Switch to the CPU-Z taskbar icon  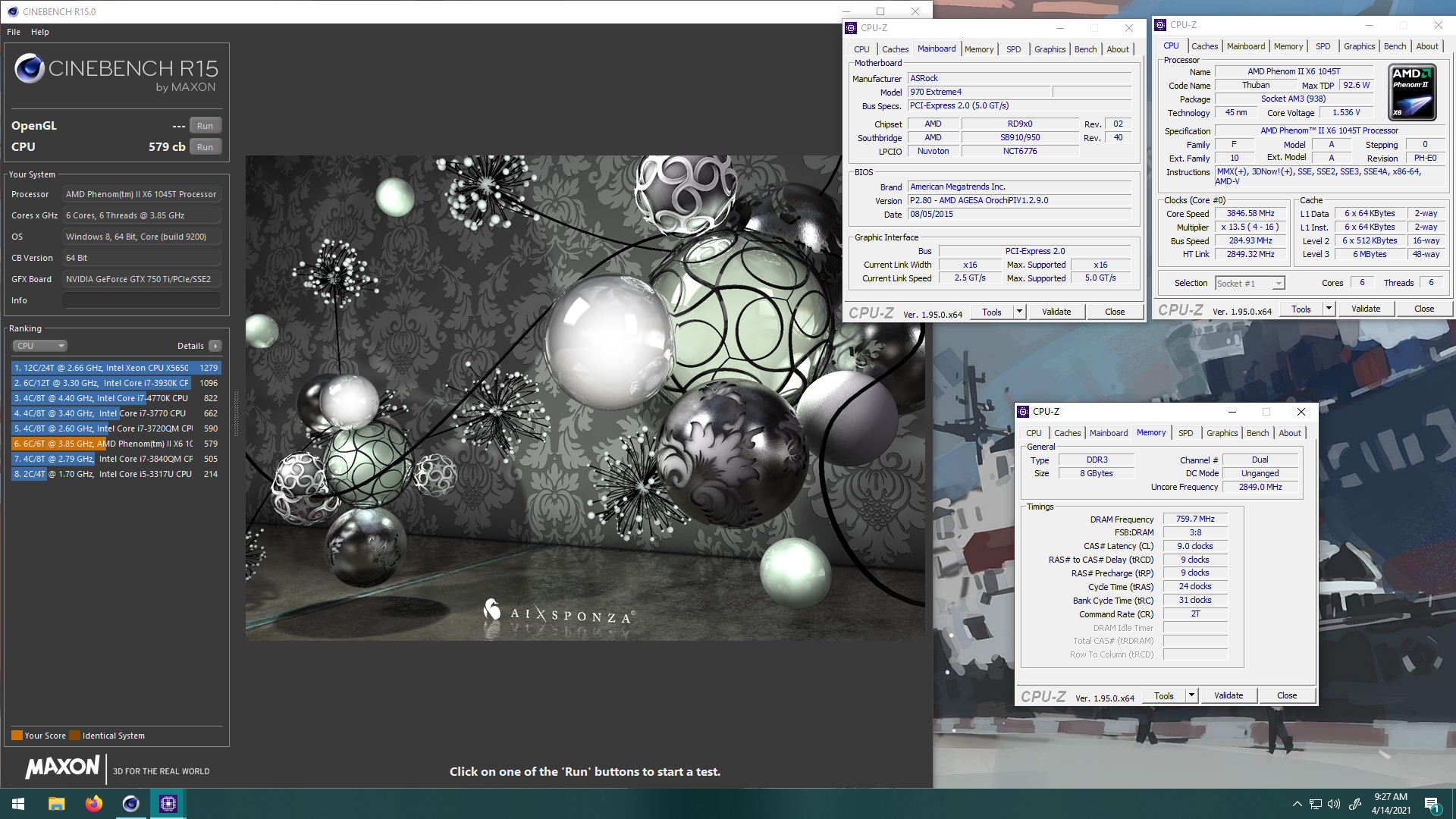[168, 804]
